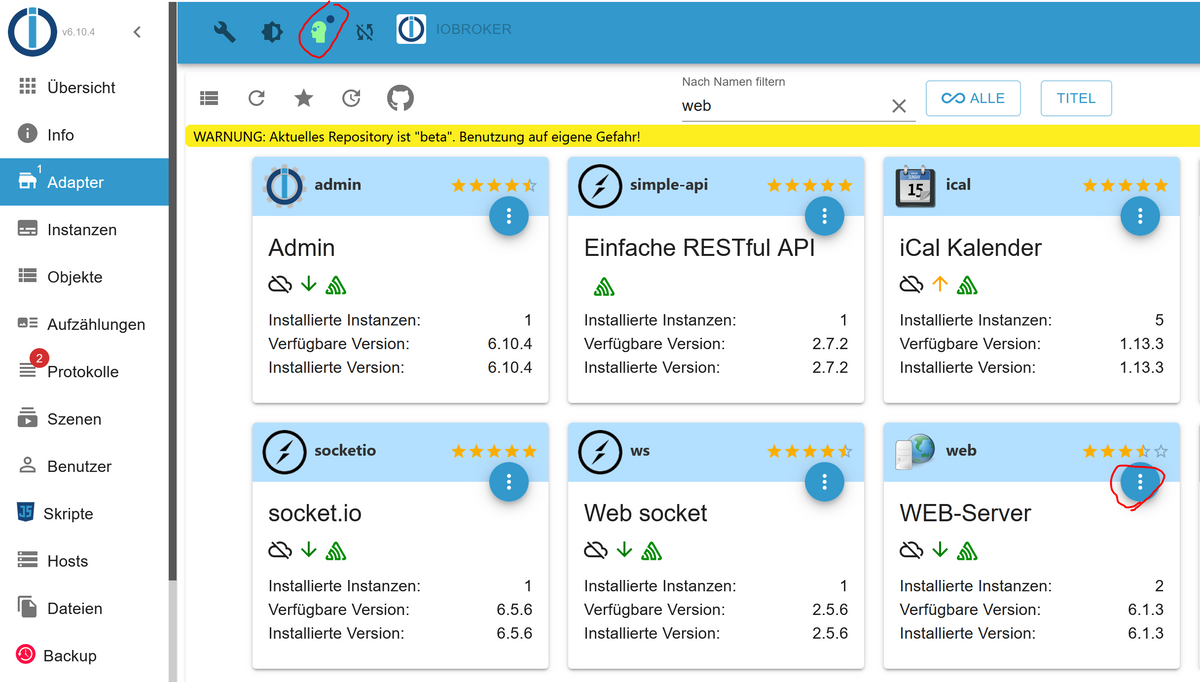
Task: Reload the adapter list with circular arrow
Action: (256, 98)
